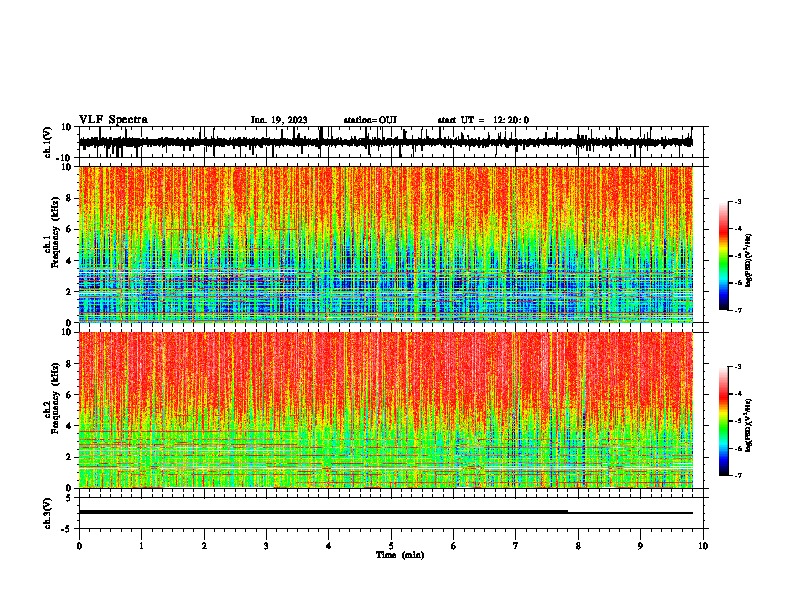Click the ch.3 voltage trace line
This screenshot has height=612, width=792.
coord(385,512)
